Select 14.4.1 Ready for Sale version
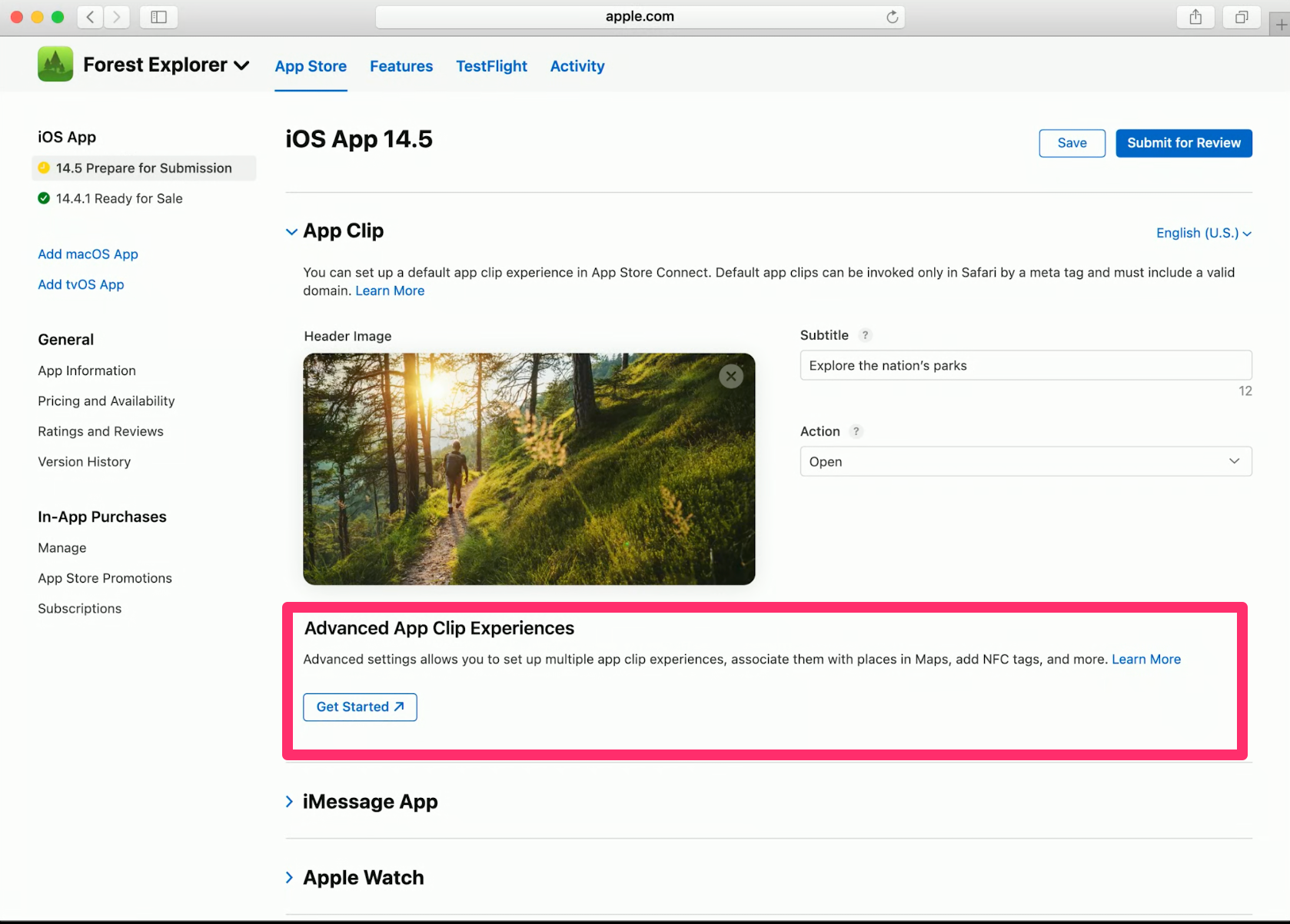Screen dimensions: 1290x924 click(119, 198)
